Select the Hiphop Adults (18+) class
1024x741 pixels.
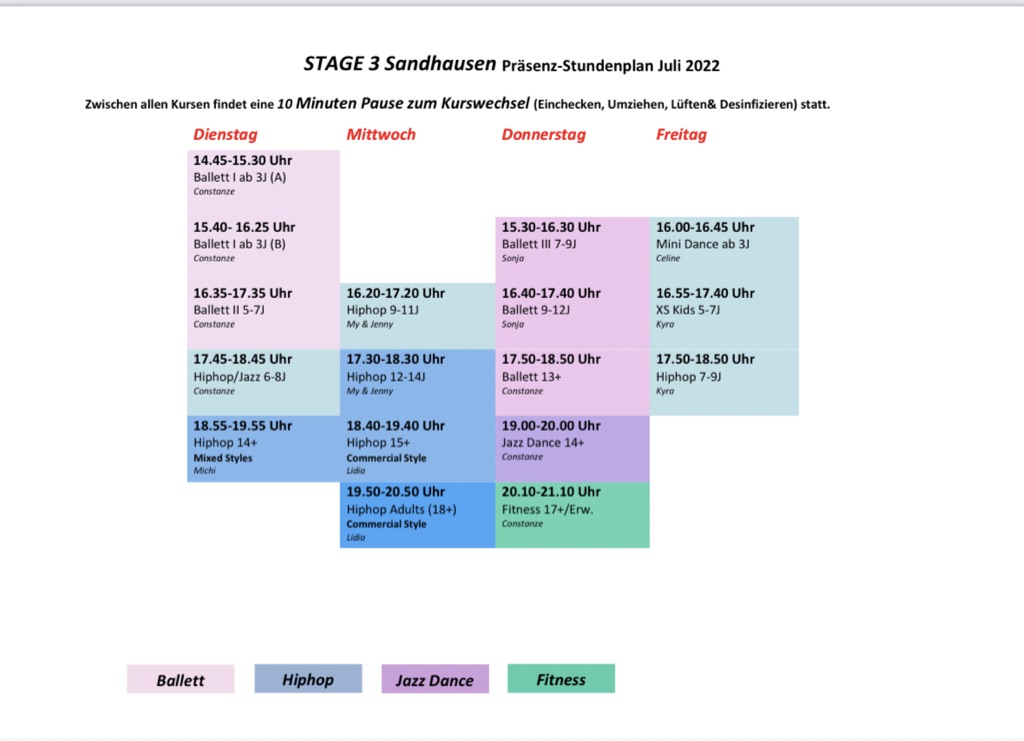coord(417,514)
